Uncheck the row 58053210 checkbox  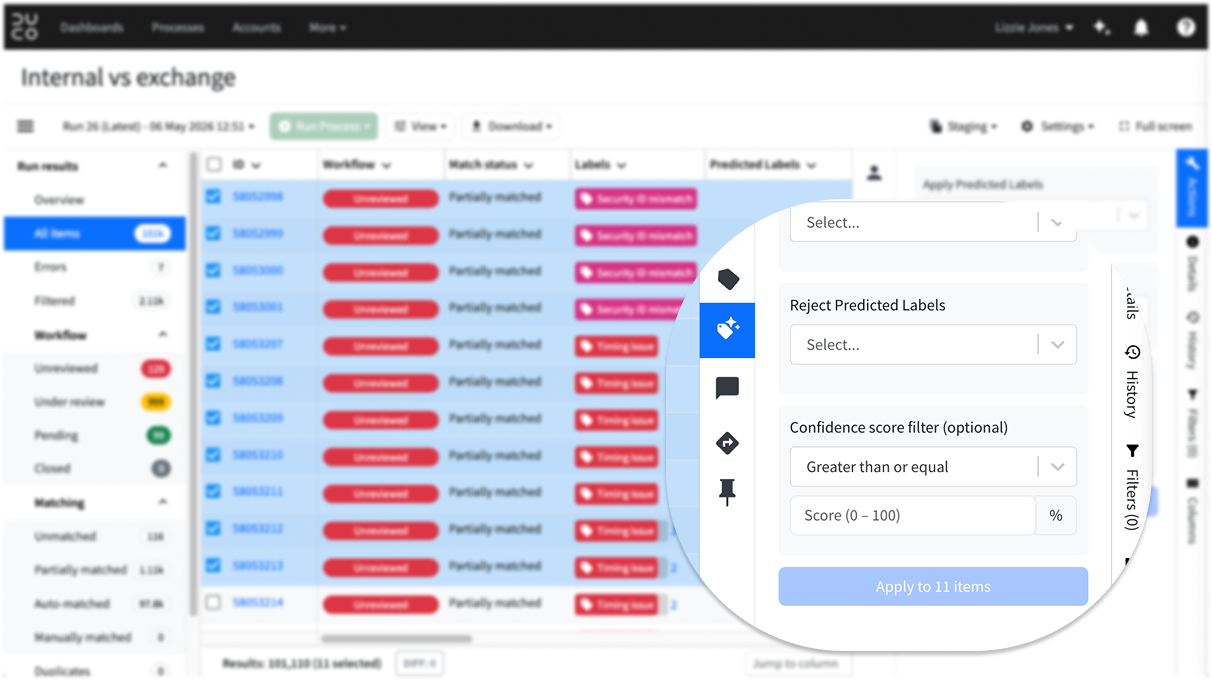[x=213, y=455]
